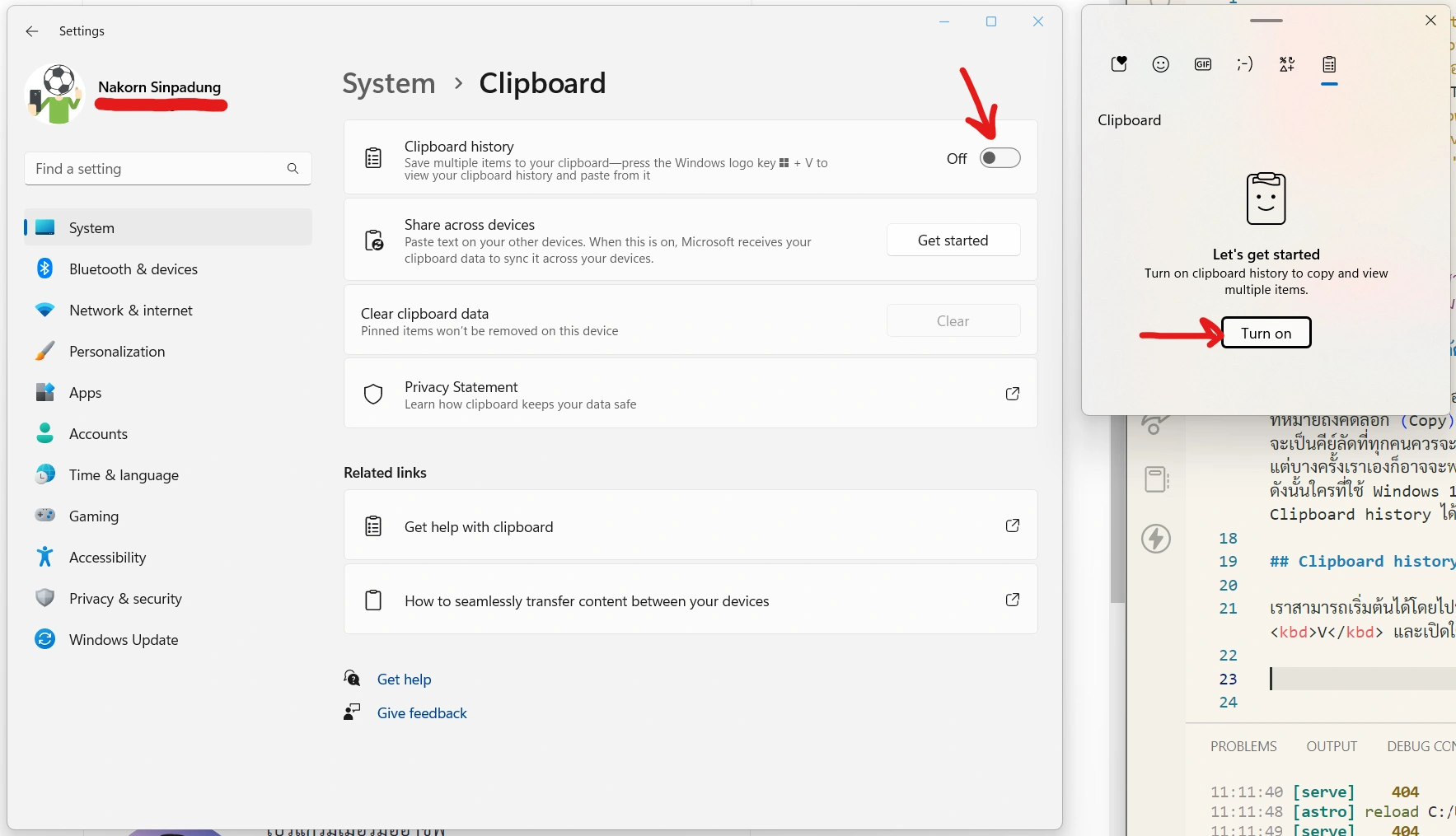Click the Accessibility figure icon
The width and height of the screenshot is (1456, 836).
tap(45, 557)
